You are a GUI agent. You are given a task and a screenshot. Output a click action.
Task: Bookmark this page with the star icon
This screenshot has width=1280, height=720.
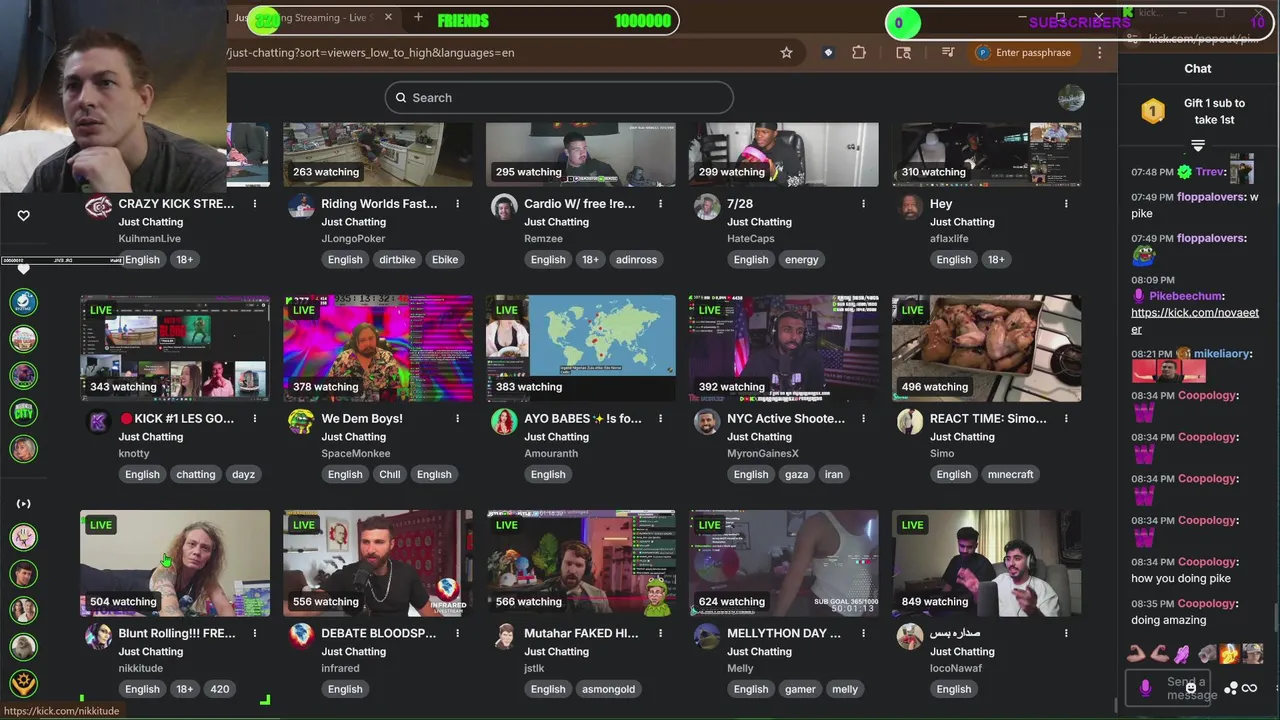click(786, 53)
